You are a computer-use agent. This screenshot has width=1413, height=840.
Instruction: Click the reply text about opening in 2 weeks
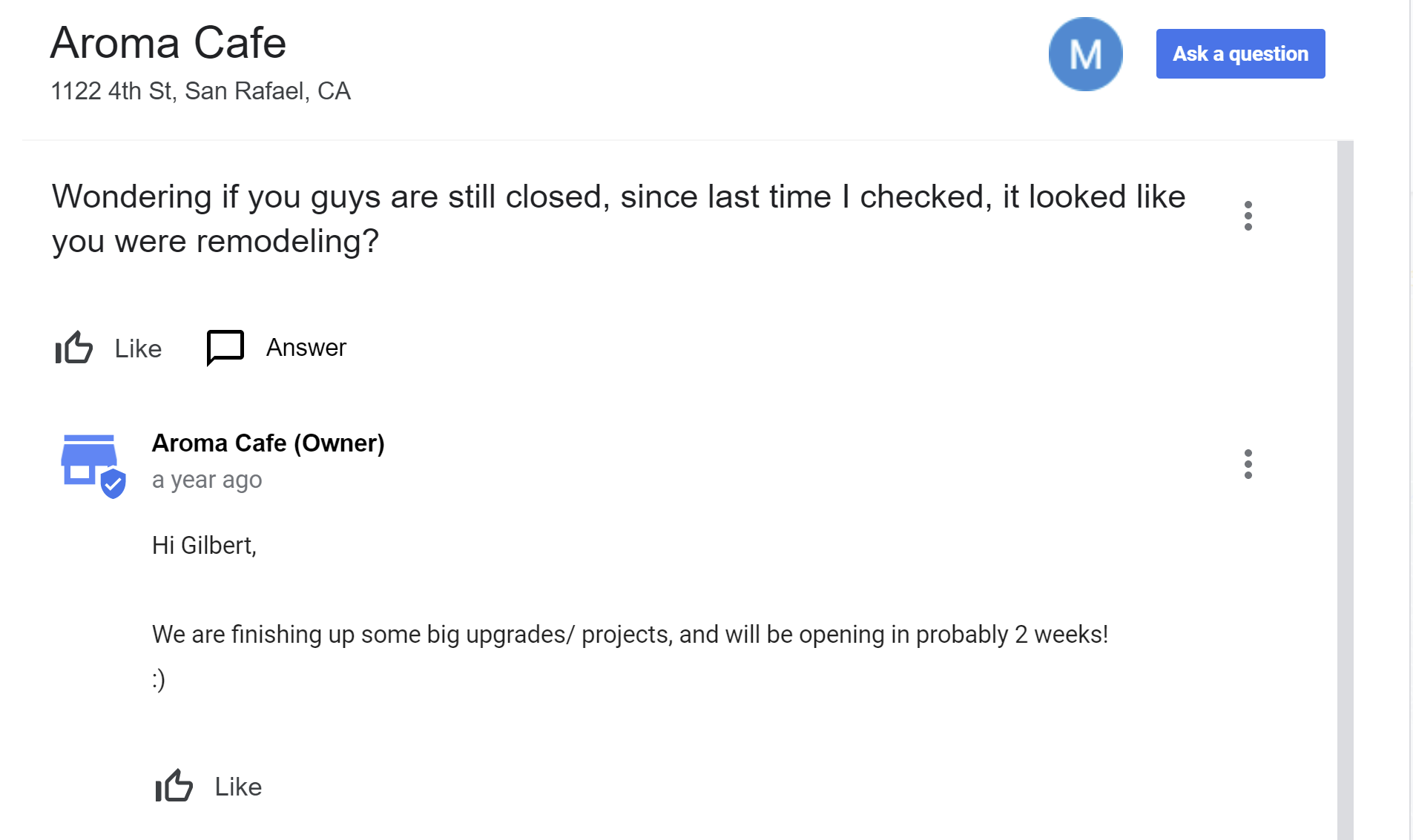[630, 635]
